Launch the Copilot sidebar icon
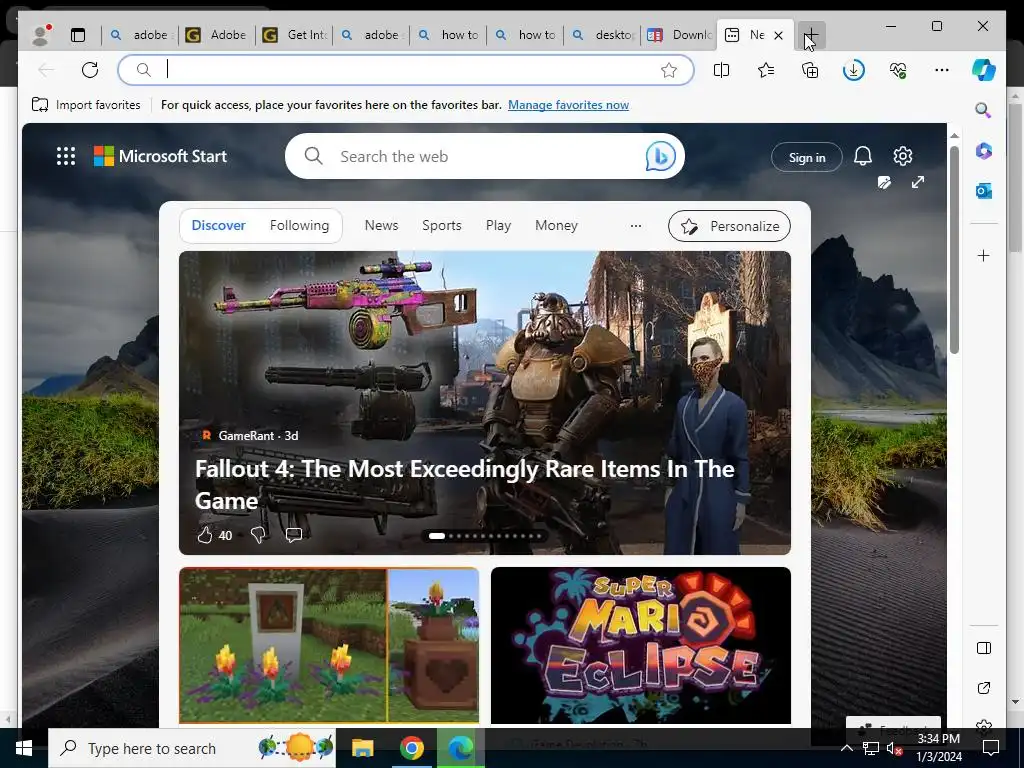The image size is (1024, 768). pyautogui.click(x=984, y=70)
